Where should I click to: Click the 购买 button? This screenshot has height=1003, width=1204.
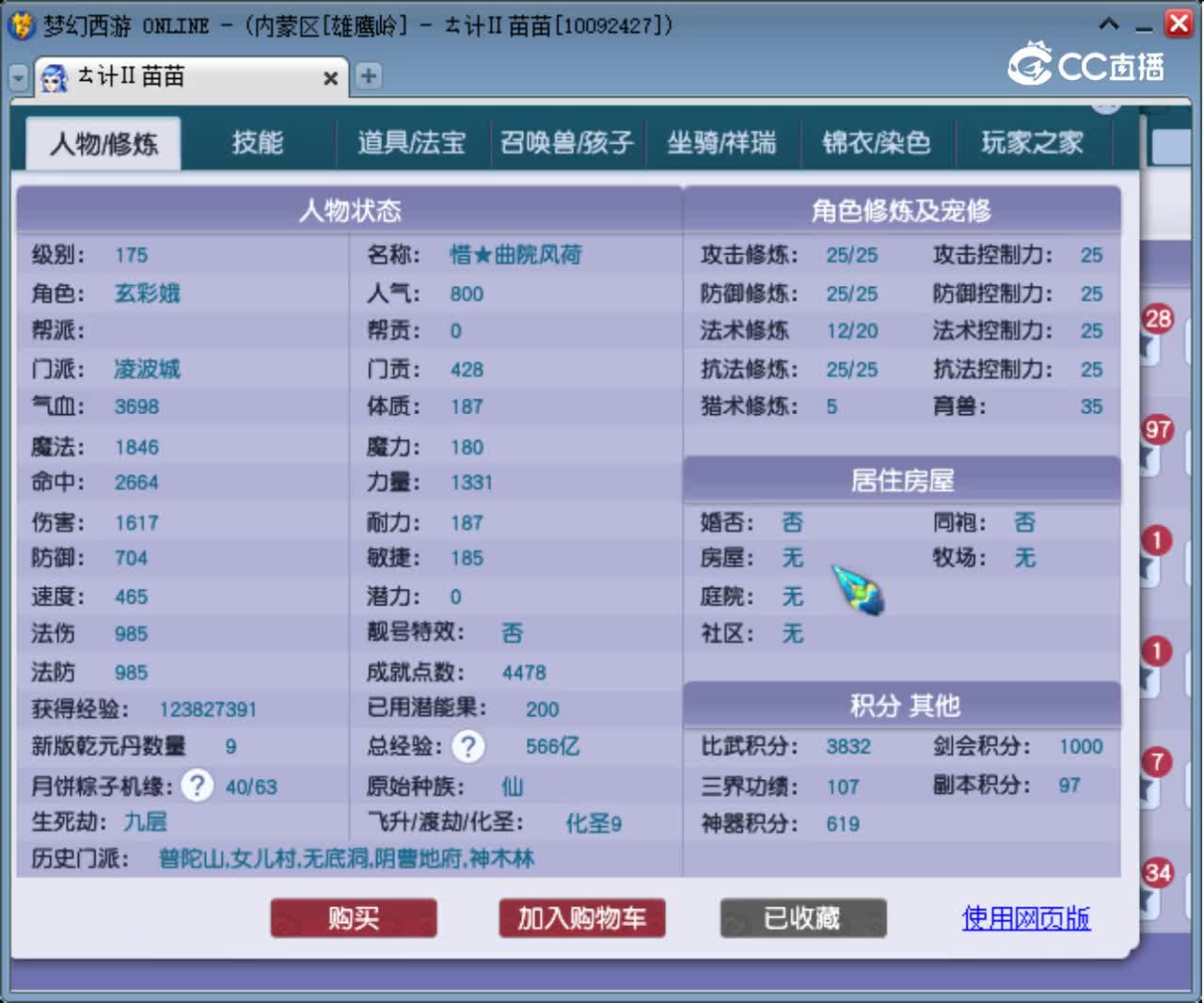(x=354, y=918)
